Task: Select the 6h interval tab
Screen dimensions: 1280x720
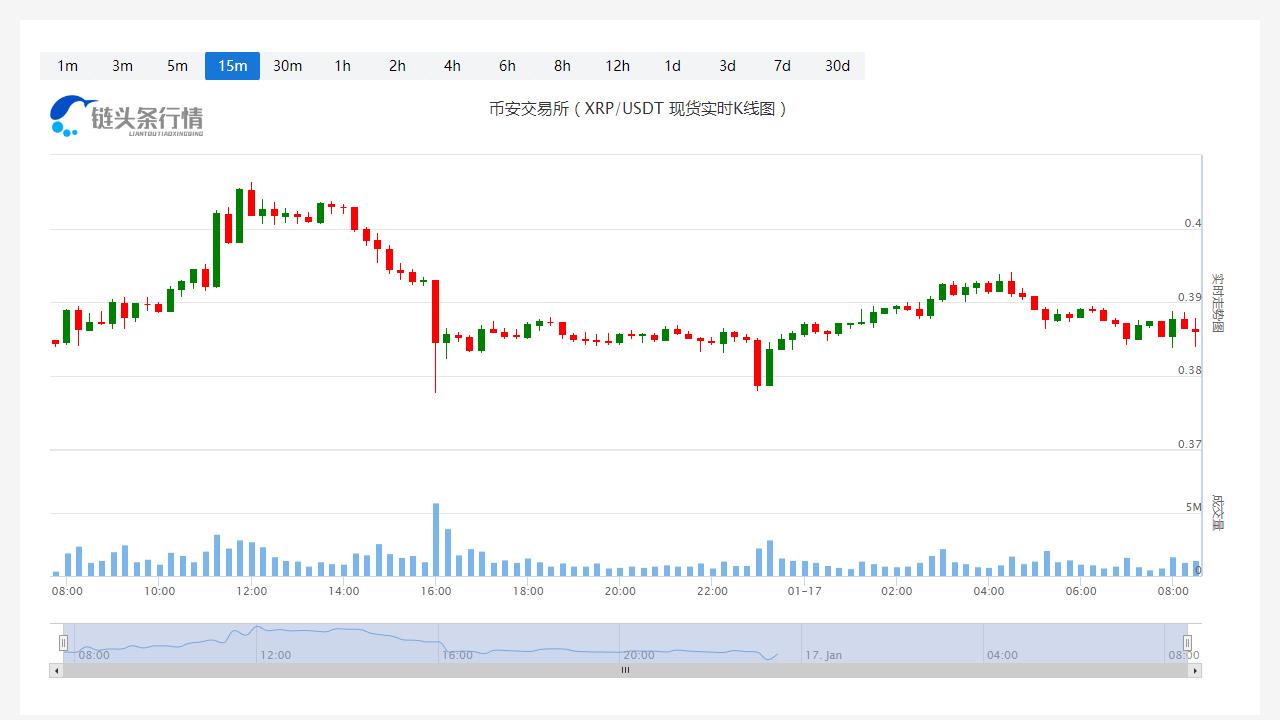Action: coord(507,66)
